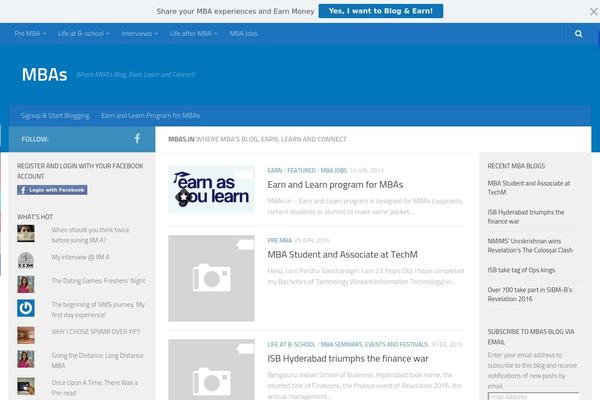Open 'earn as you learn' thumbnail
Viewport: 600px width, 400px height.
(x=211, y=189)
